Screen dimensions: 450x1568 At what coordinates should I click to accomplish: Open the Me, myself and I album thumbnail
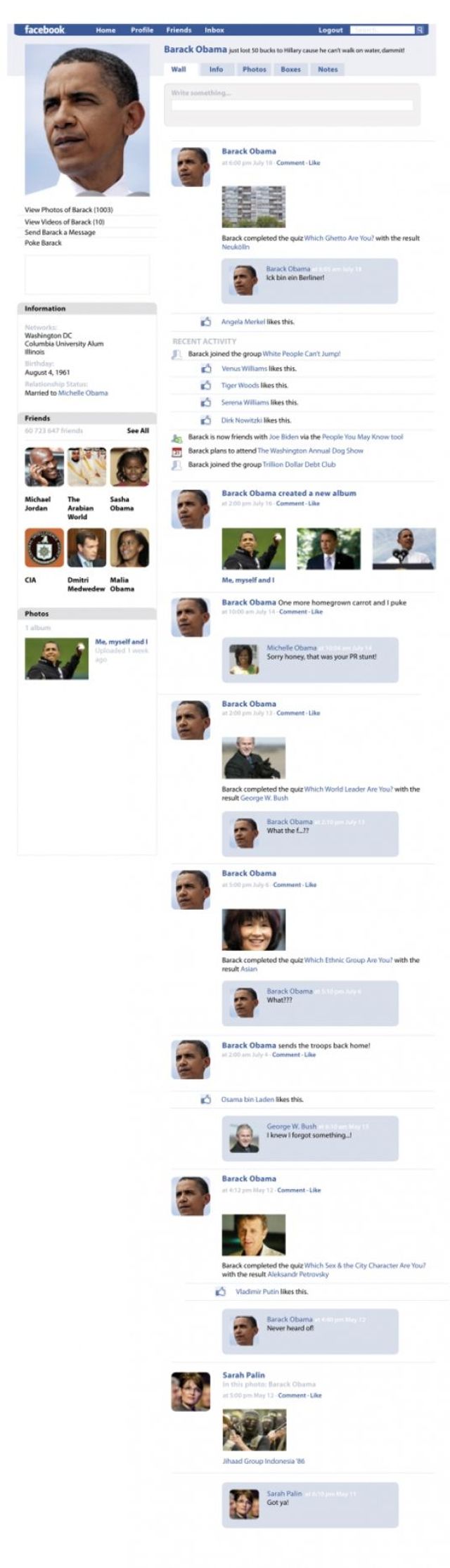coord(56,658)
